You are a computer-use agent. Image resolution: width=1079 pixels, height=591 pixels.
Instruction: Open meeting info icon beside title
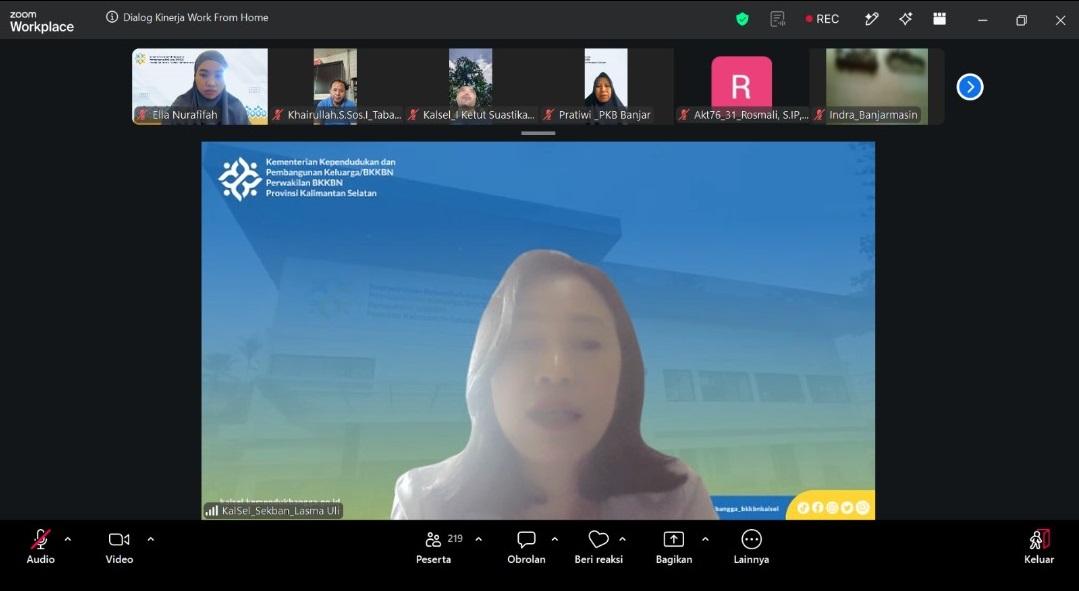click(x=112, y=17)
